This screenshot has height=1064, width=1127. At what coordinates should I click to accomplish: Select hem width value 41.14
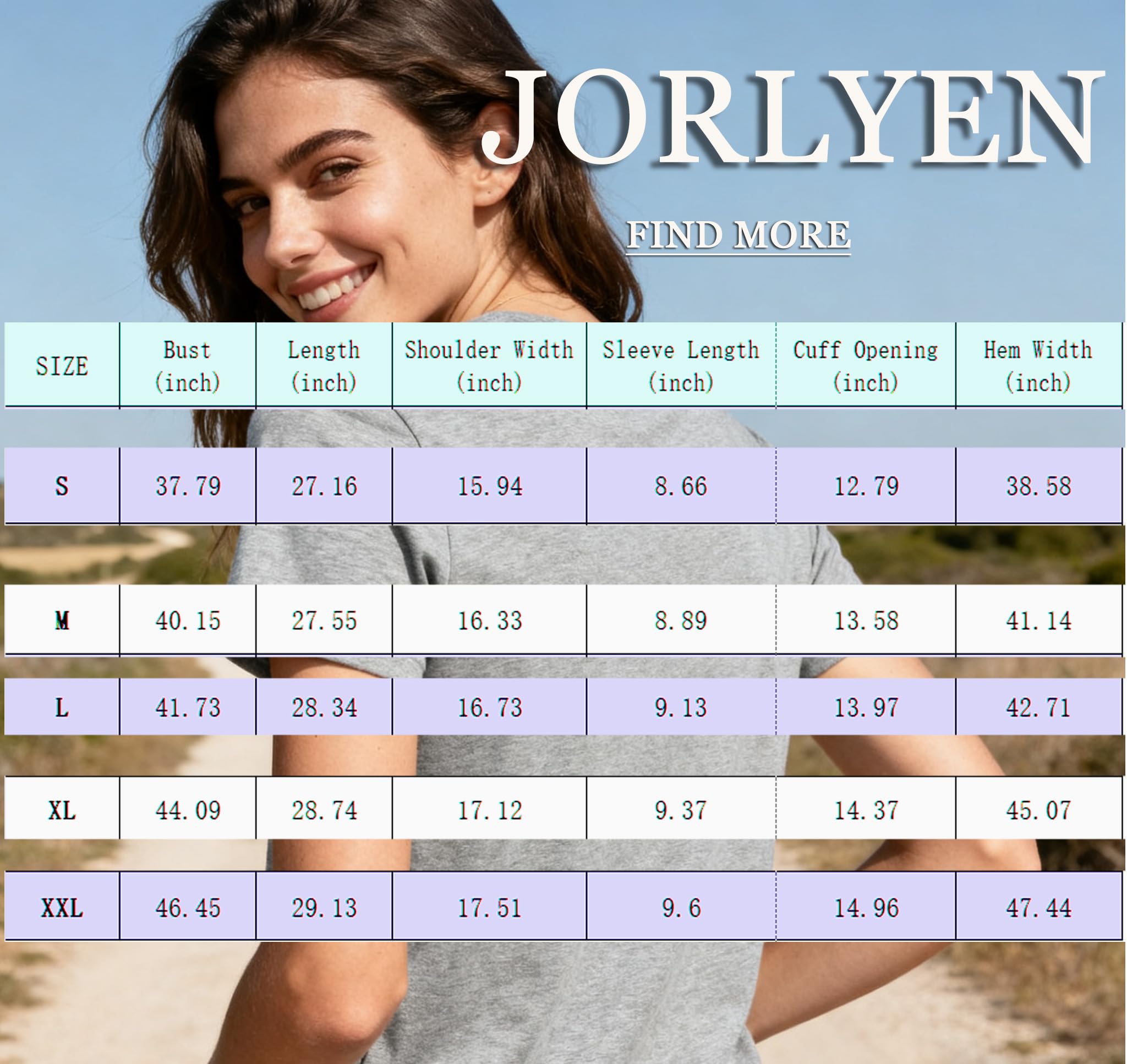pyautogui.click(x=1038, y=621)
